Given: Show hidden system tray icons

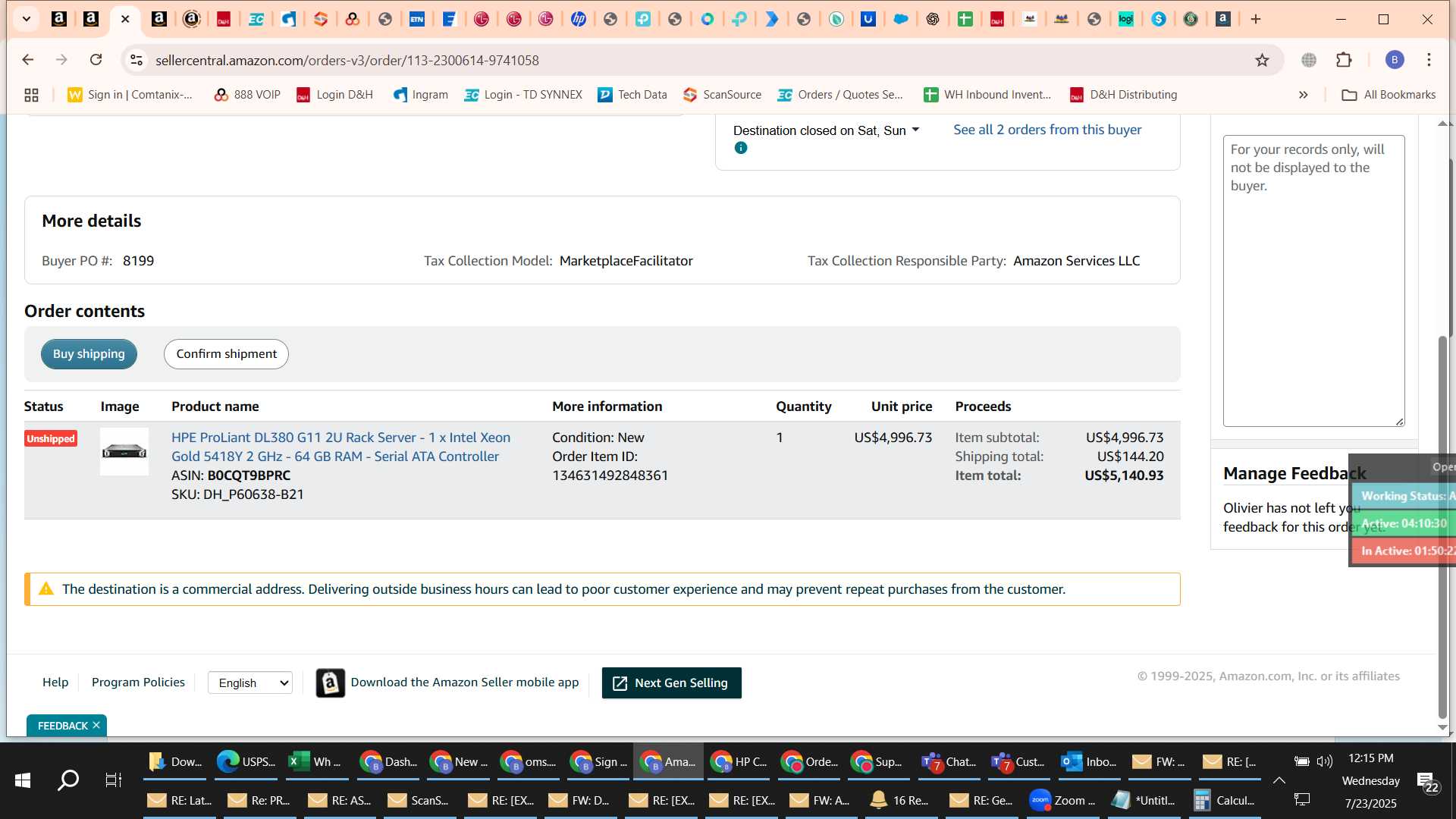Looking at the screenshot, I should (x=1279, y=780).
